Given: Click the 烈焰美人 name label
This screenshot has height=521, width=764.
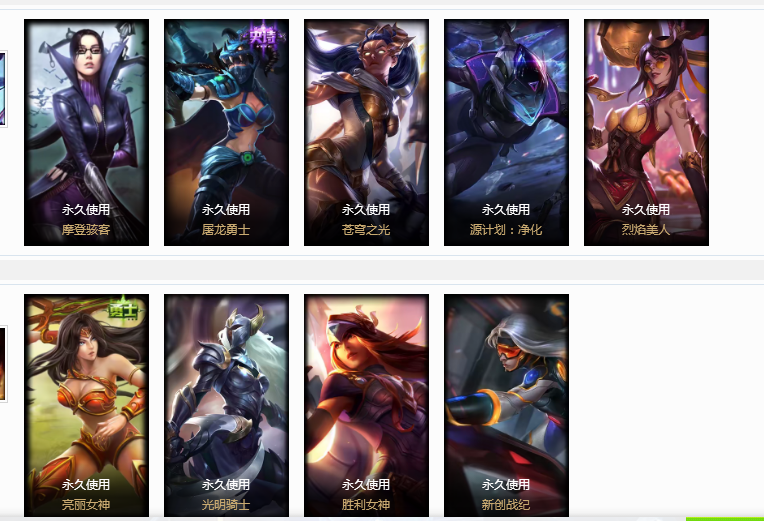Looking at the screenshot, I should click(646, 230).
